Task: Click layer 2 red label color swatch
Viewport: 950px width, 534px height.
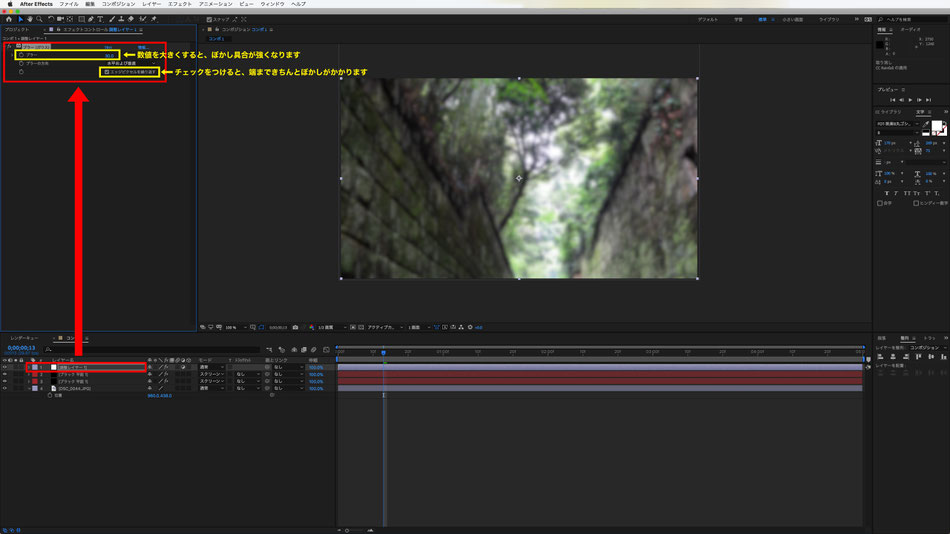Action: point(35,375)
